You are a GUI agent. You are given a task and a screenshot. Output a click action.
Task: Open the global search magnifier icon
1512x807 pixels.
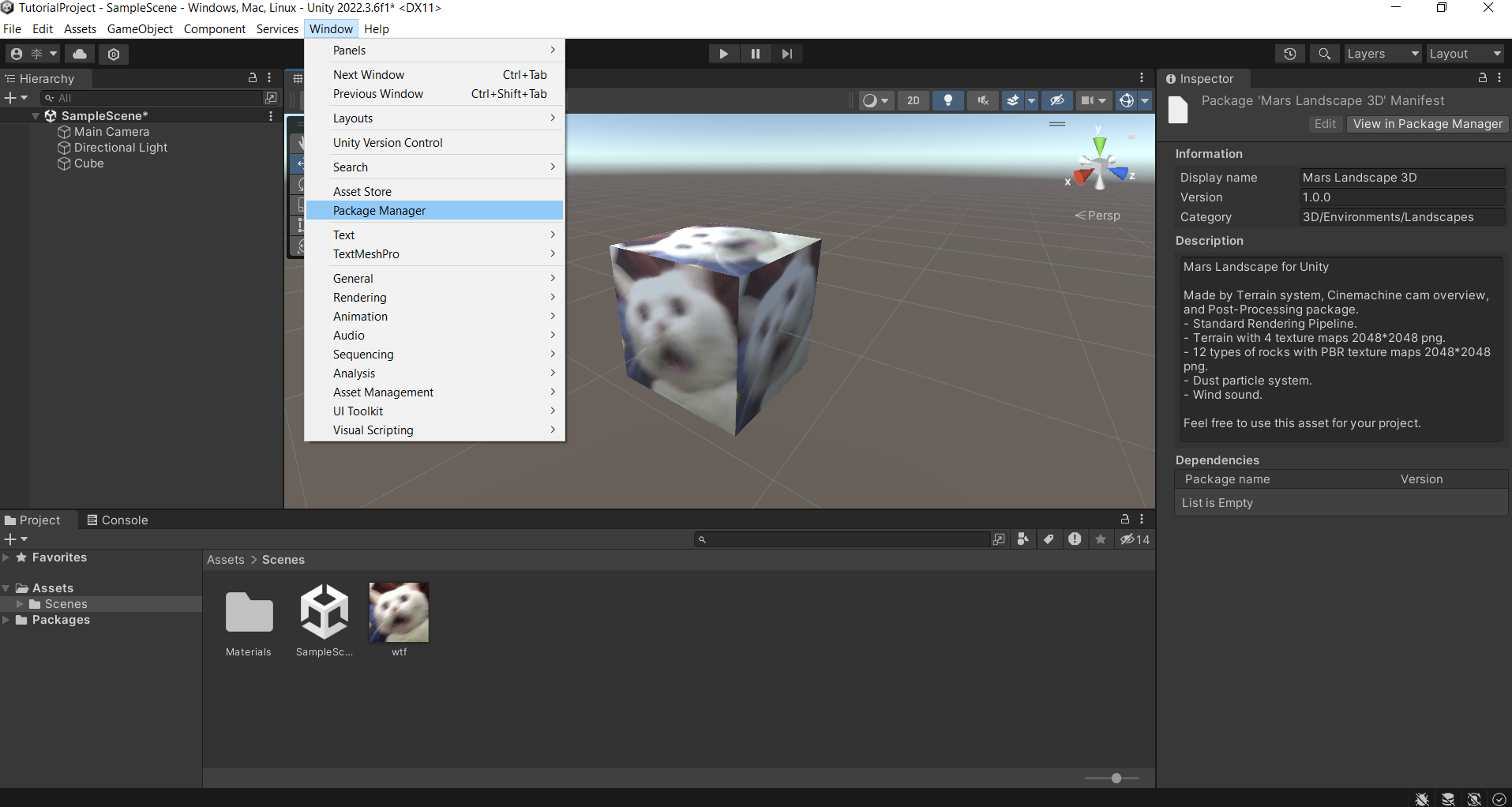pyautogui.click(x=1324, y=54)
